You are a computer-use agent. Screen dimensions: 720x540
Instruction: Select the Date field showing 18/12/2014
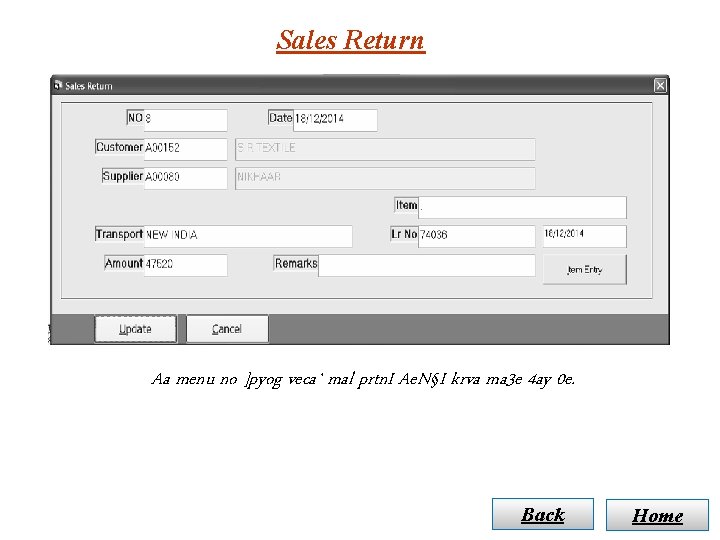(335, 120)
